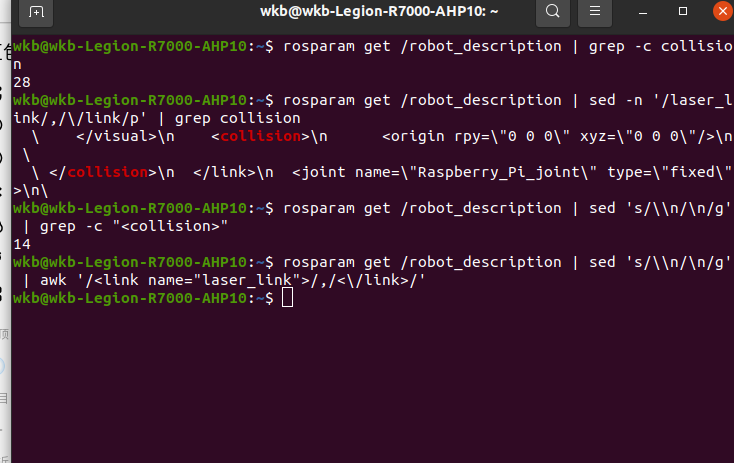Click the text grep -c "<collision>"
Image resolution: width=734 pixels, height=463 pixels.
click(134, 227)
